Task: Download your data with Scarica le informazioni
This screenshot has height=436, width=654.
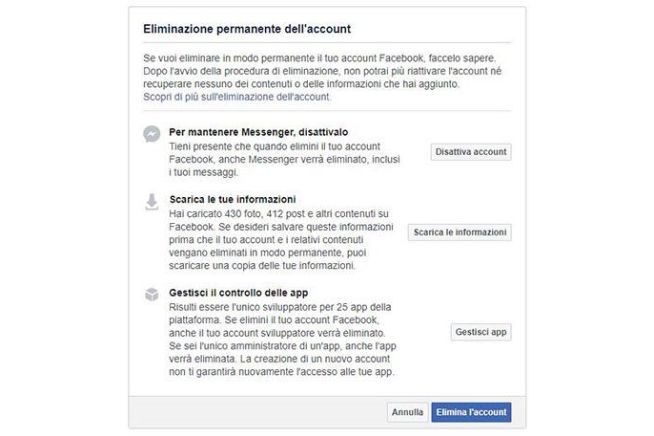Action: tap(460, 232)
